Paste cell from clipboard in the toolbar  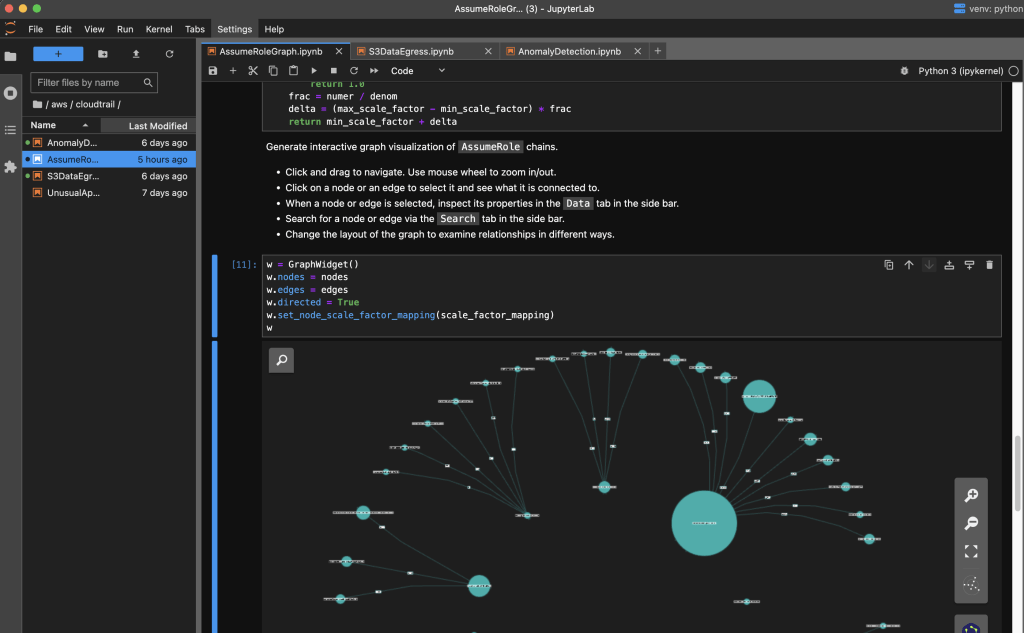coord(293,71)
